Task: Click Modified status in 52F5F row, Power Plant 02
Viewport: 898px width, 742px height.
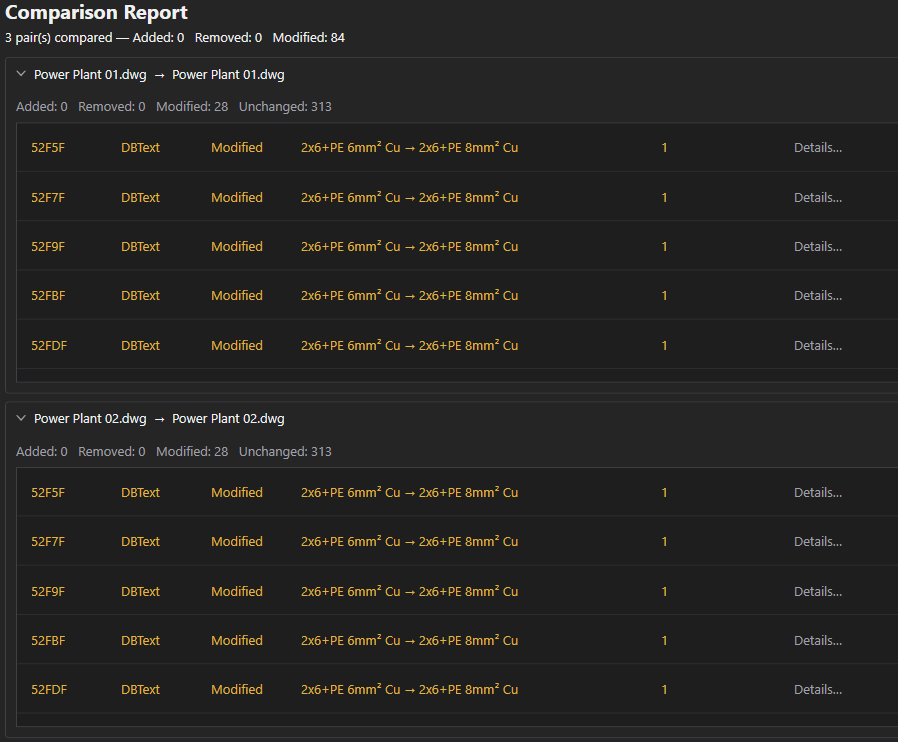Action: tap(237, 493)
